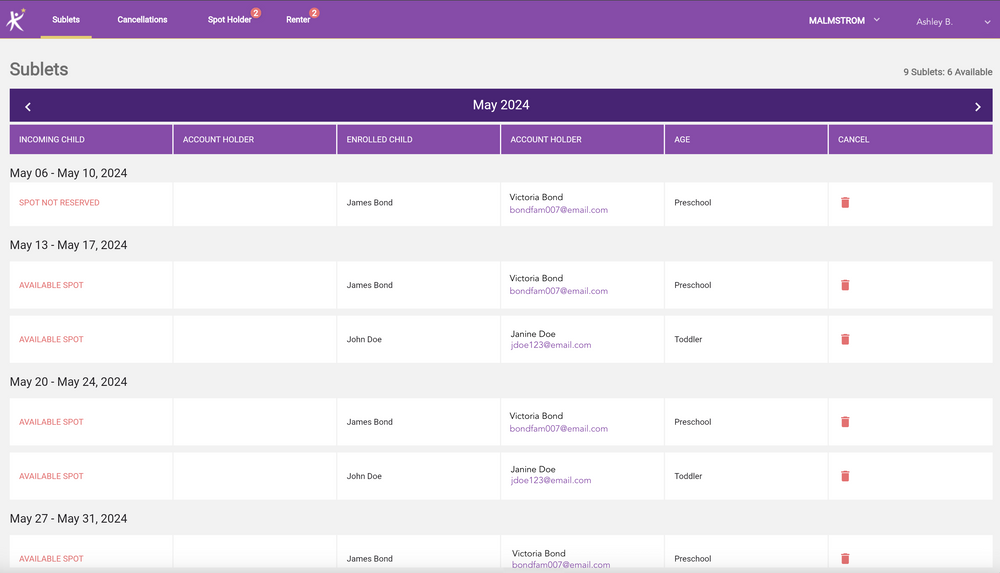
Task: Delete the May 27 James Bond sublet
Action: pyautogui.click(x=845, y=559)
